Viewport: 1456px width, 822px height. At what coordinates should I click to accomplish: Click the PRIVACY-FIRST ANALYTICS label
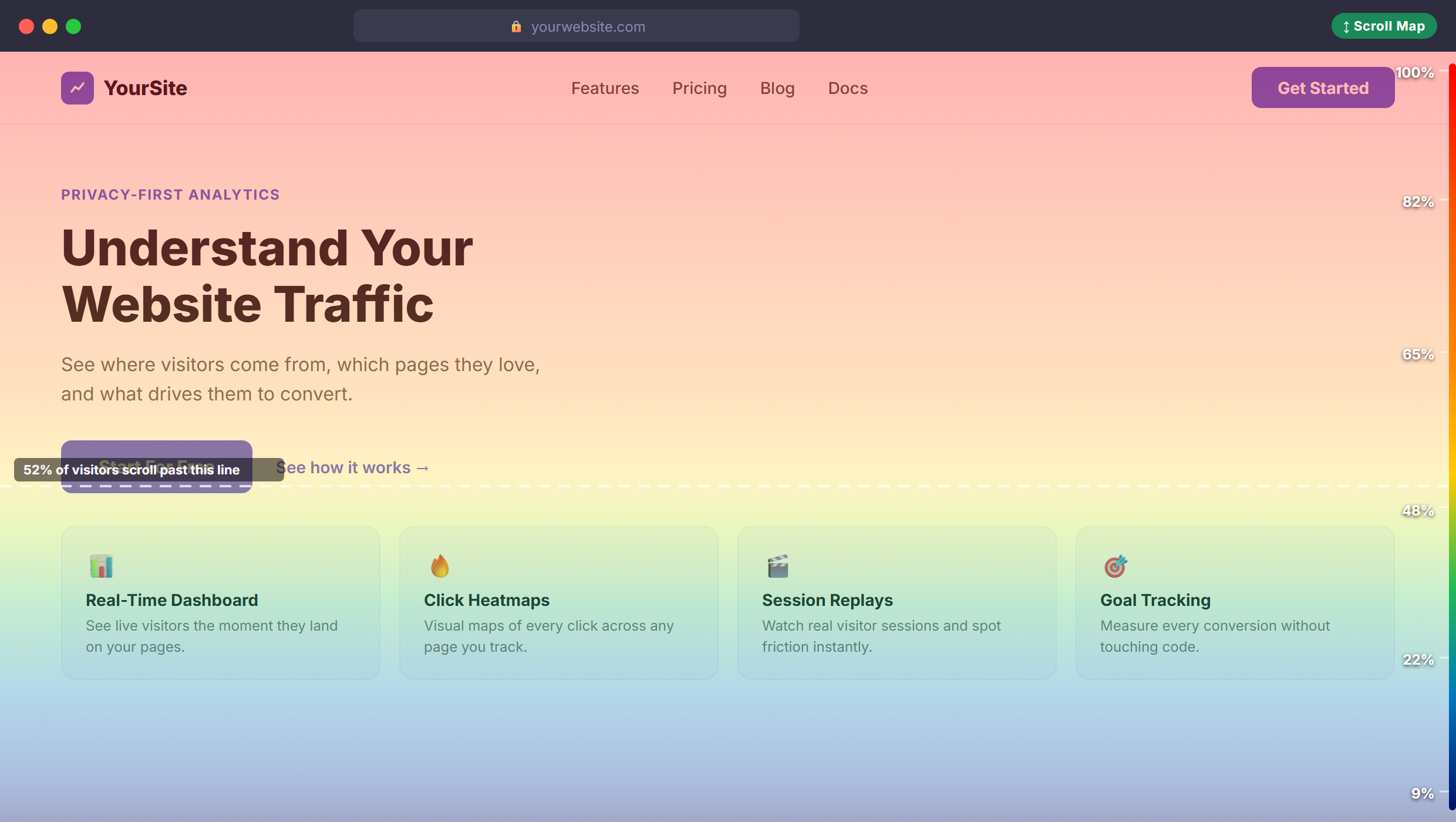click(170, 194)
